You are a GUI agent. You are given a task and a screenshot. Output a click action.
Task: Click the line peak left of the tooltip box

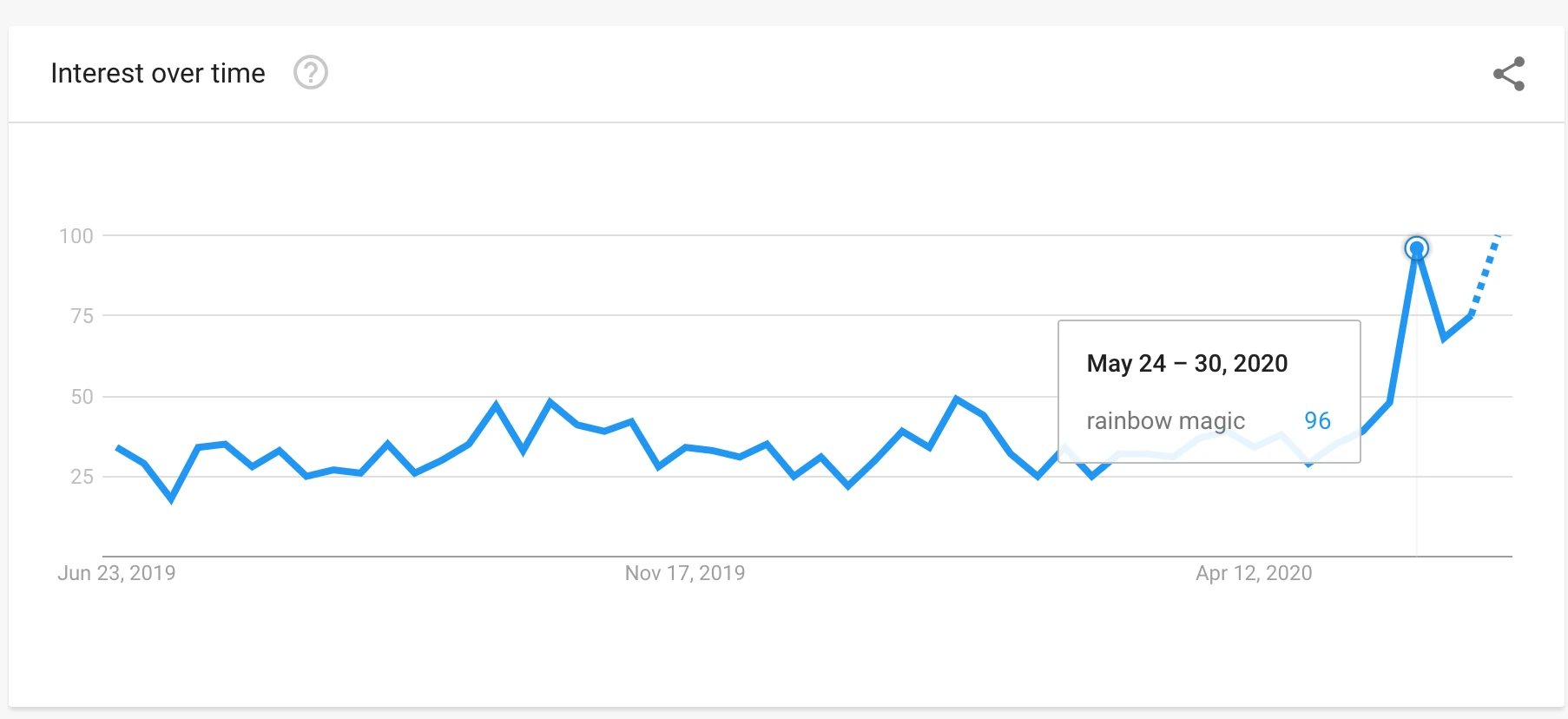coord(956,399)
